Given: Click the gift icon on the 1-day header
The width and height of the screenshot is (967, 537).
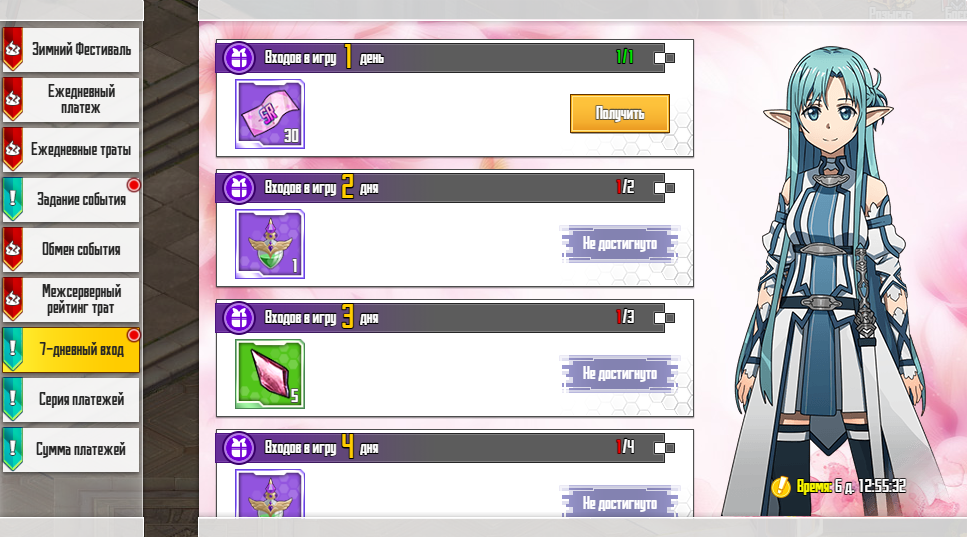Looking at the screenshot, I should 239,58.
